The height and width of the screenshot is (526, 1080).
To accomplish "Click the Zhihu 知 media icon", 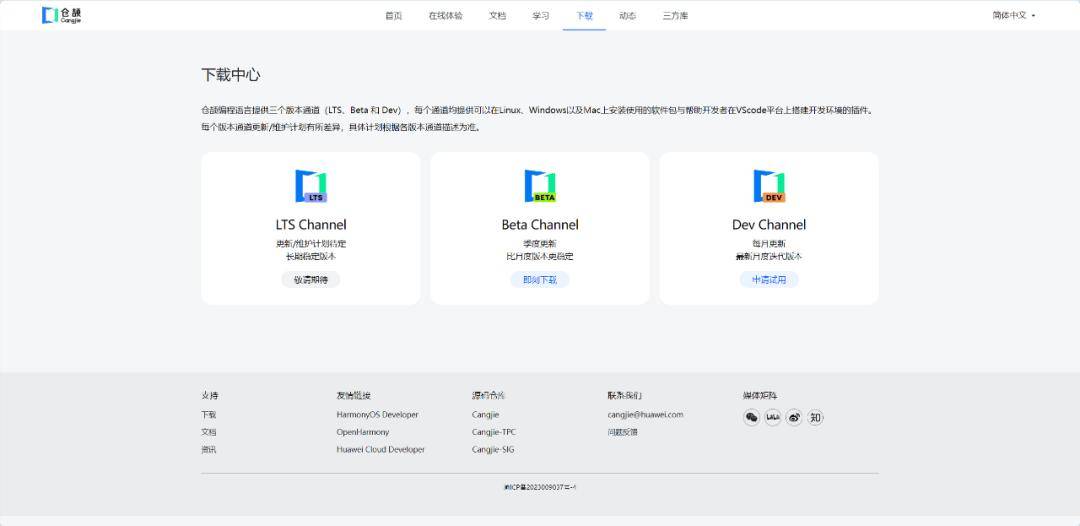I will point(816,417).
